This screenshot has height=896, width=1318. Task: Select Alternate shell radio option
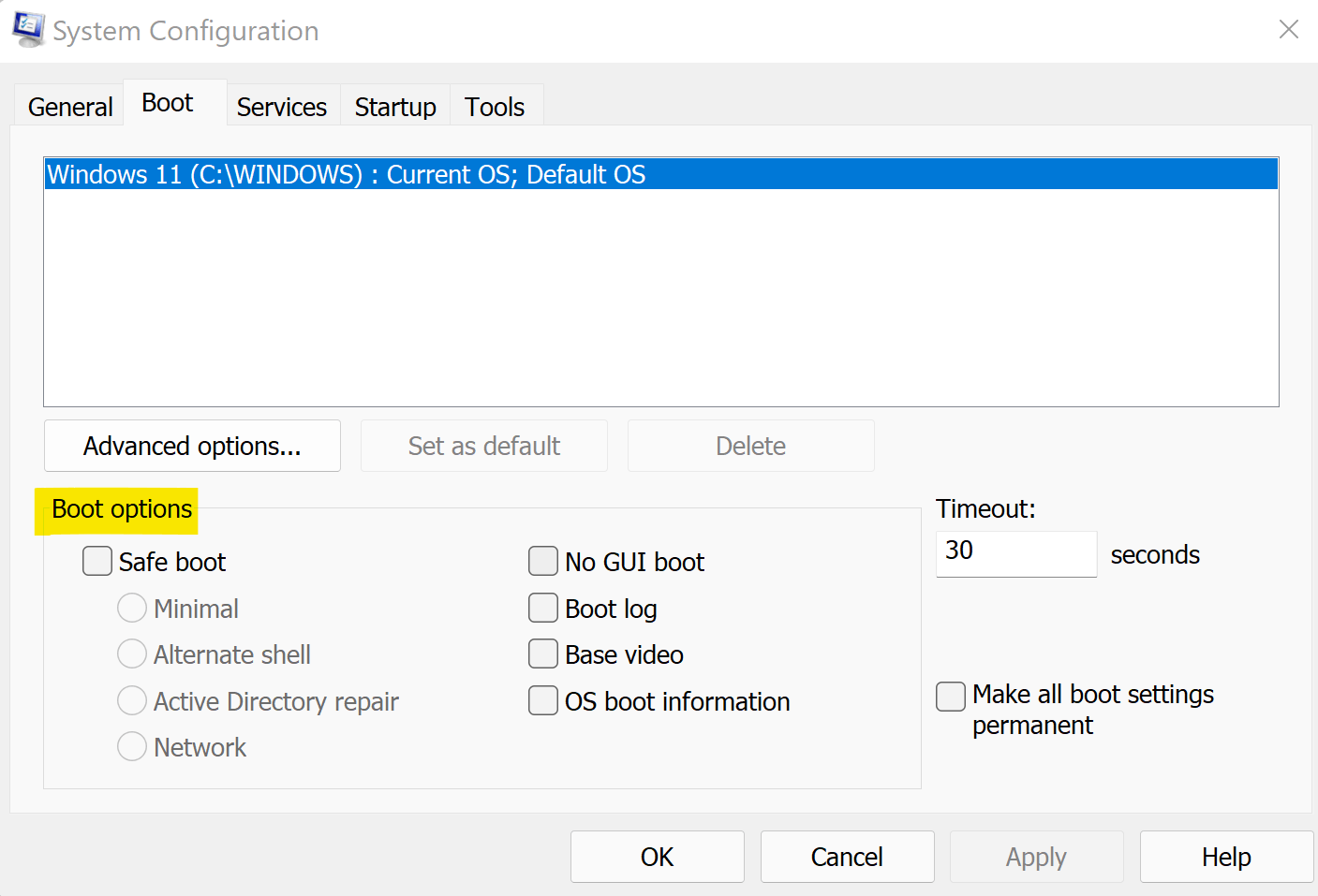132,654
